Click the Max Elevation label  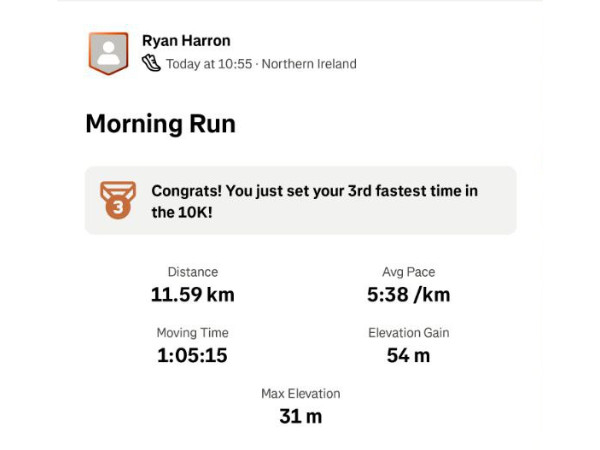point(300,394)
